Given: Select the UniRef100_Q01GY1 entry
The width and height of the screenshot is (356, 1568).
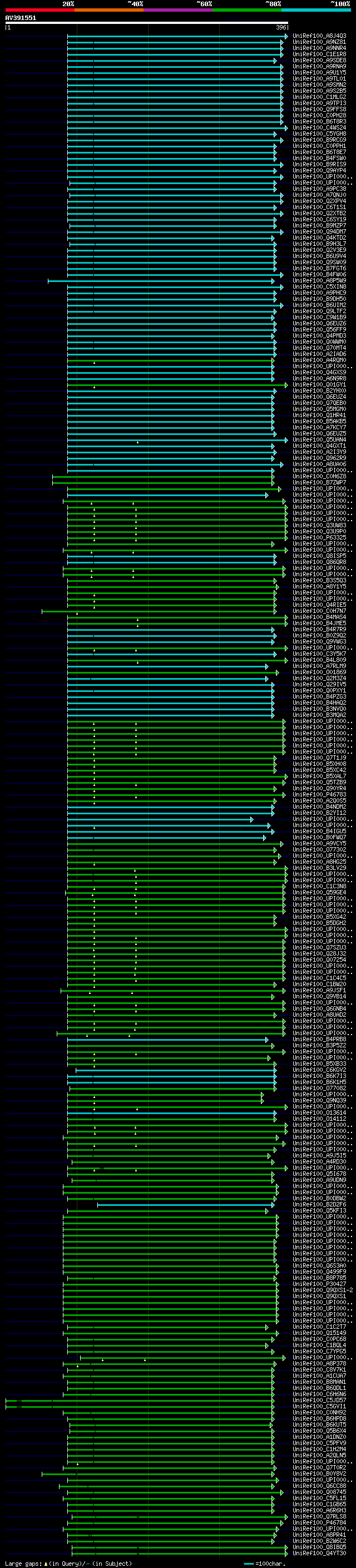Looking at the screenshot, I should (x=319, y=385).
